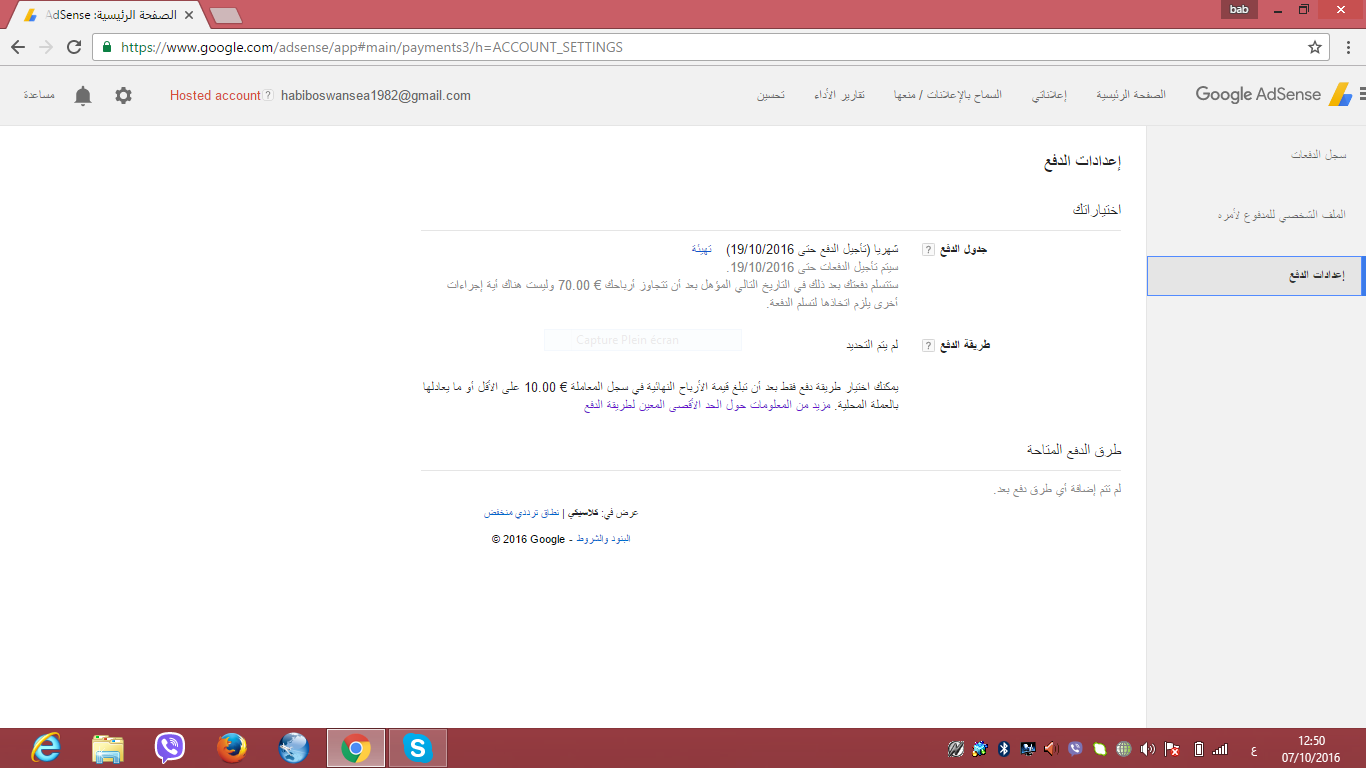
Task: Select إعدادات الدفع in the sidebar
Action: coord(1256,276)
